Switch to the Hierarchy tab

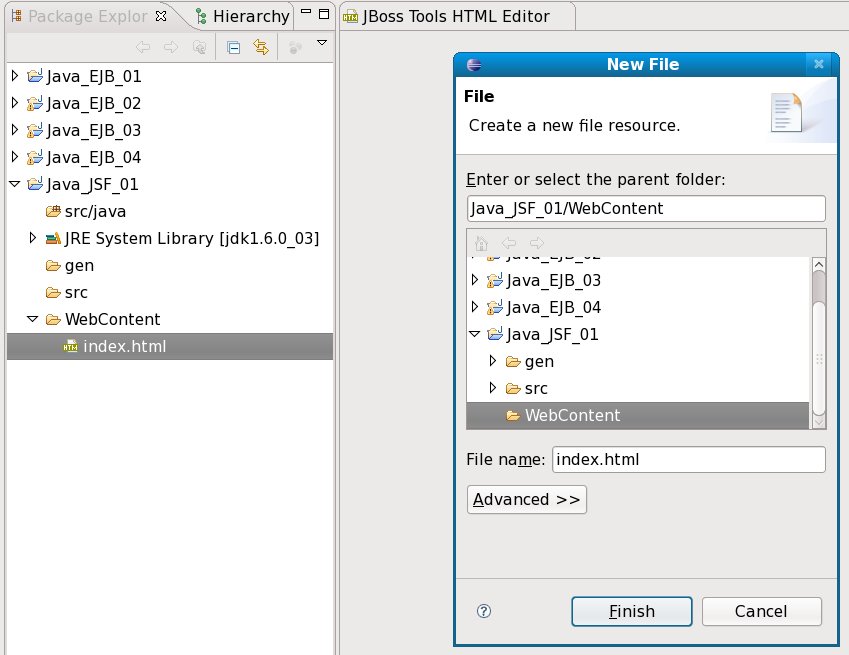coord(242,16)
